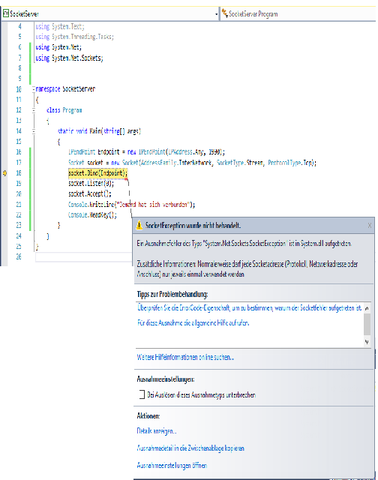
Task: Click the 'Socket socket = new Socket' line
Action: (x=192, y=162)
